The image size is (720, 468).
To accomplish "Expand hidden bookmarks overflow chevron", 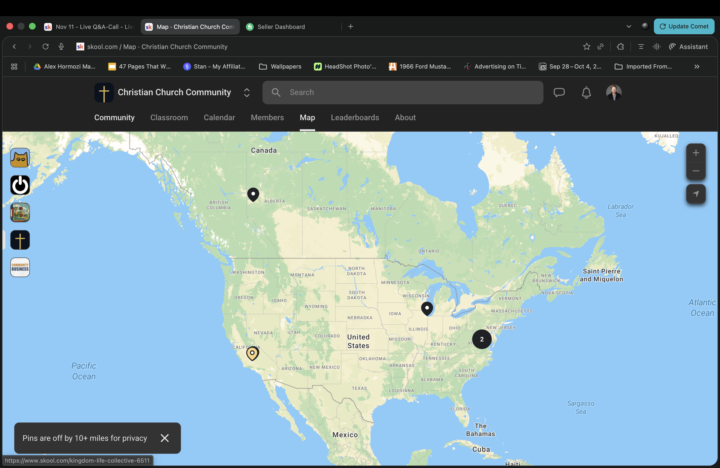I will click(x=697, y=66).
